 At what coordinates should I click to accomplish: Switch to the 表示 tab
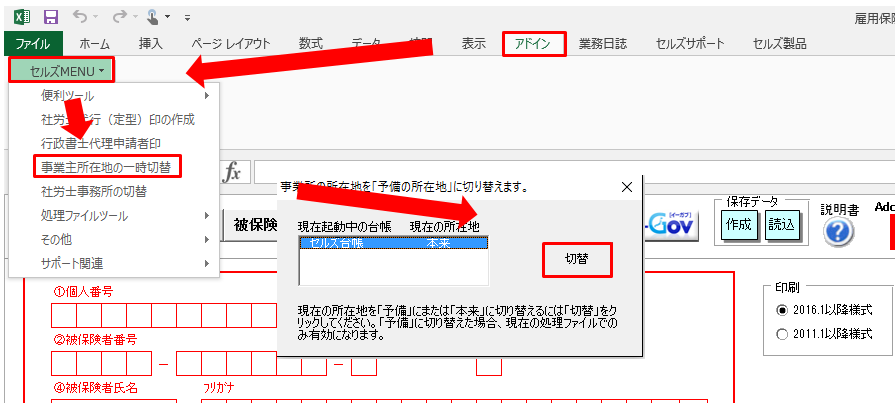[473, 43]
